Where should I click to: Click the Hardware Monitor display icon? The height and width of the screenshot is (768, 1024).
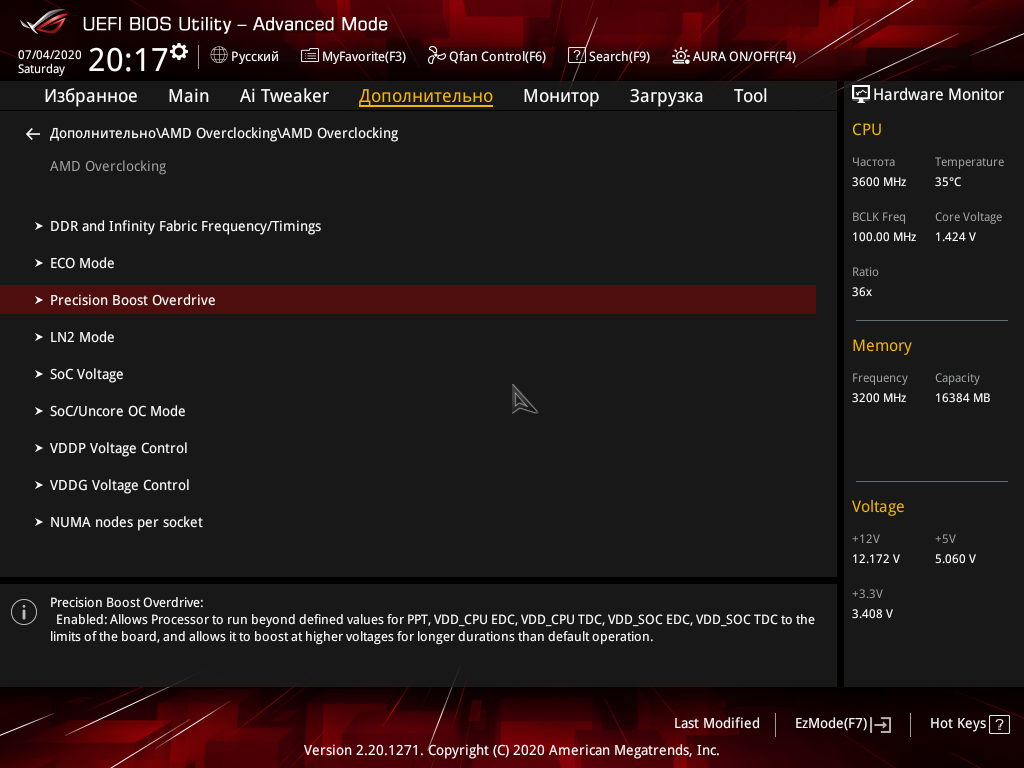(x=861, y=95)
